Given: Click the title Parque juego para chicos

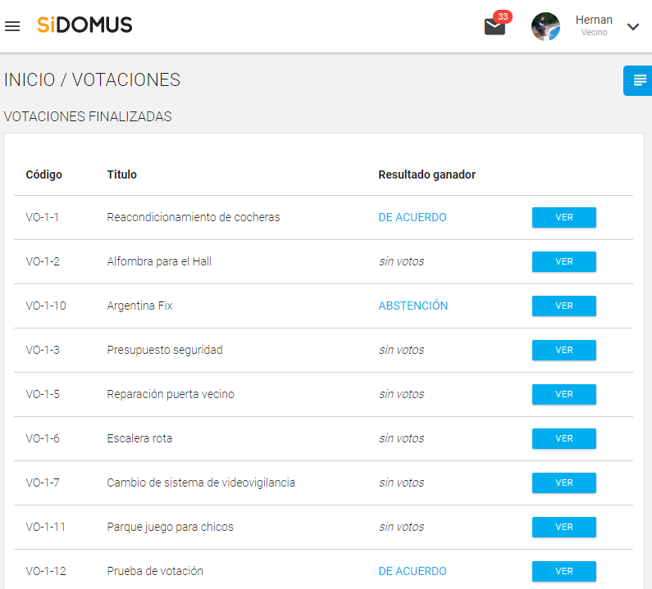Looking at the screenshot, I should coord(170,527).
